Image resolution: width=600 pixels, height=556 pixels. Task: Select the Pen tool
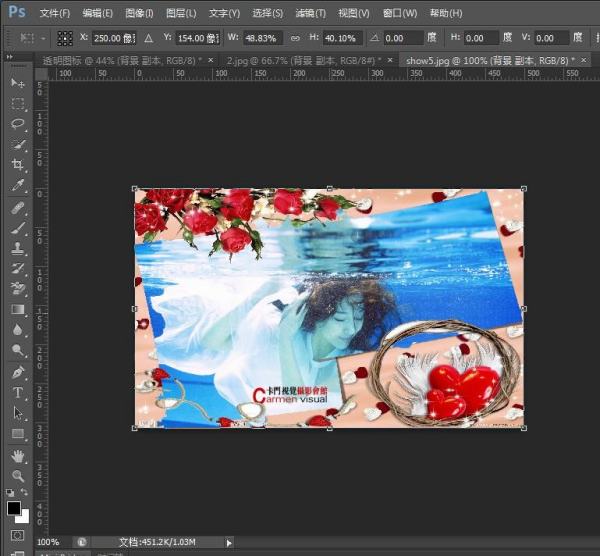[17, 372]
